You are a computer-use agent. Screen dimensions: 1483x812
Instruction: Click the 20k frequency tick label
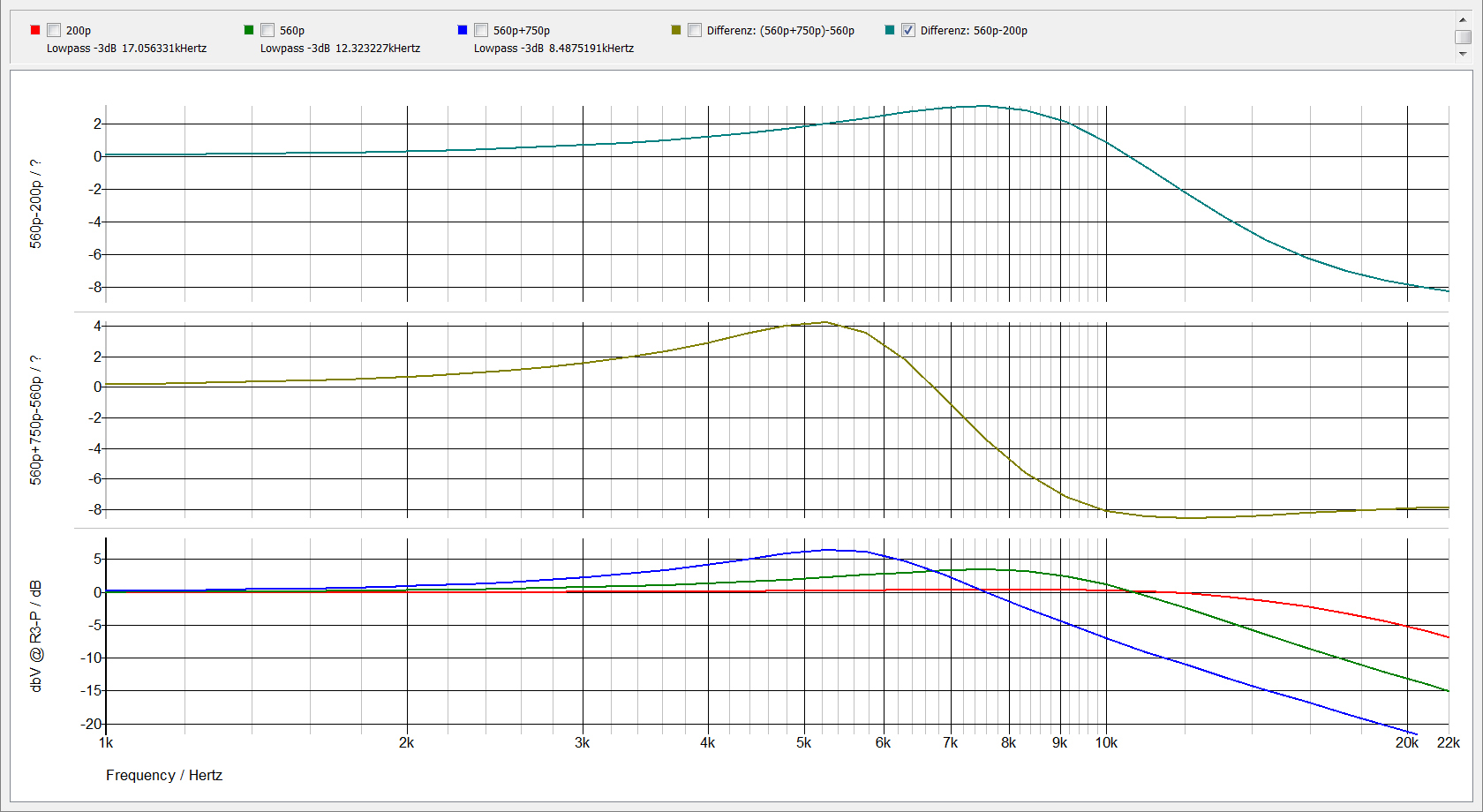pos(1407,743)
